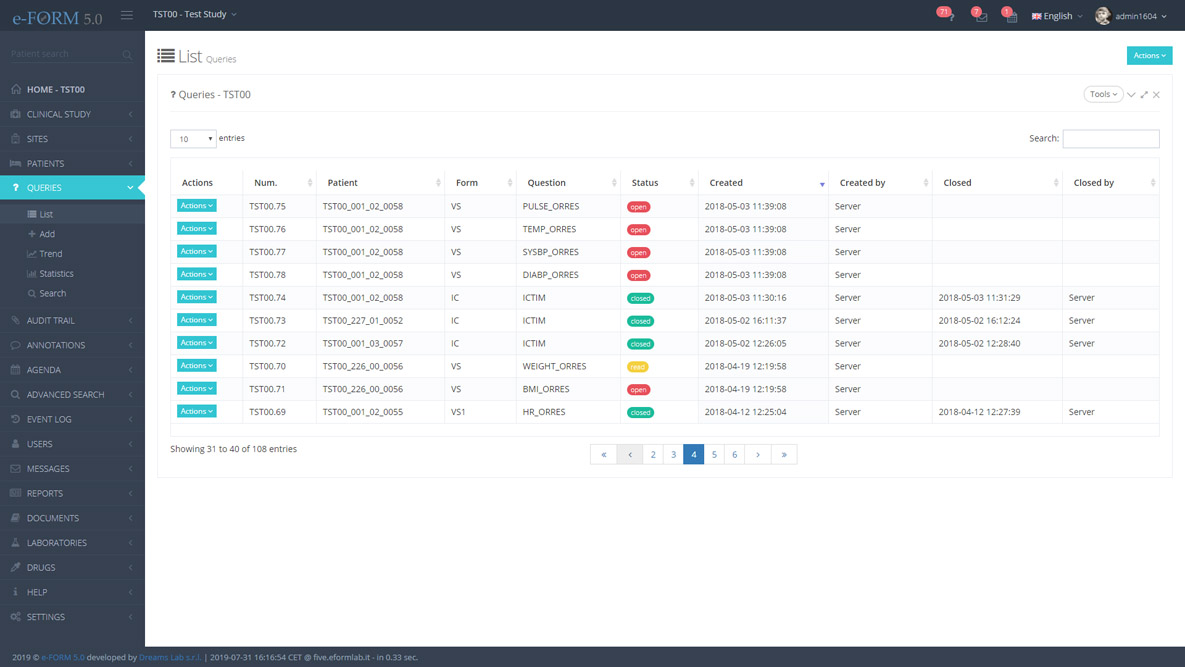
Task: Go to the next page arrow in pagination
Action: [x=758, y=454]
